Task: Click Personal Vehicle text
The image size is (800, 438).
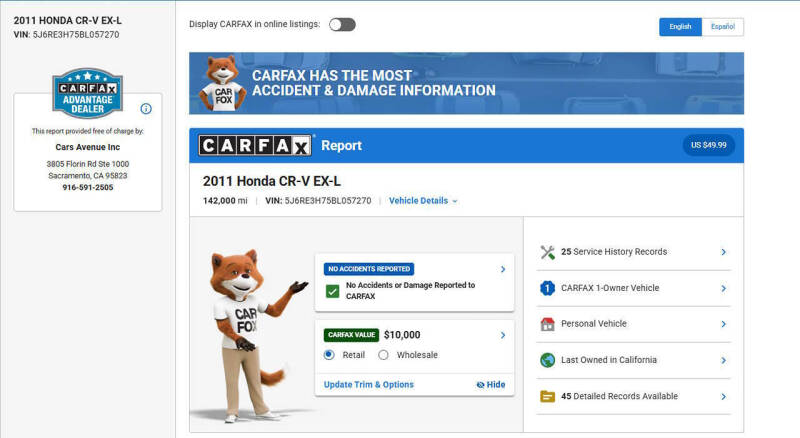Action: point(594,324)
